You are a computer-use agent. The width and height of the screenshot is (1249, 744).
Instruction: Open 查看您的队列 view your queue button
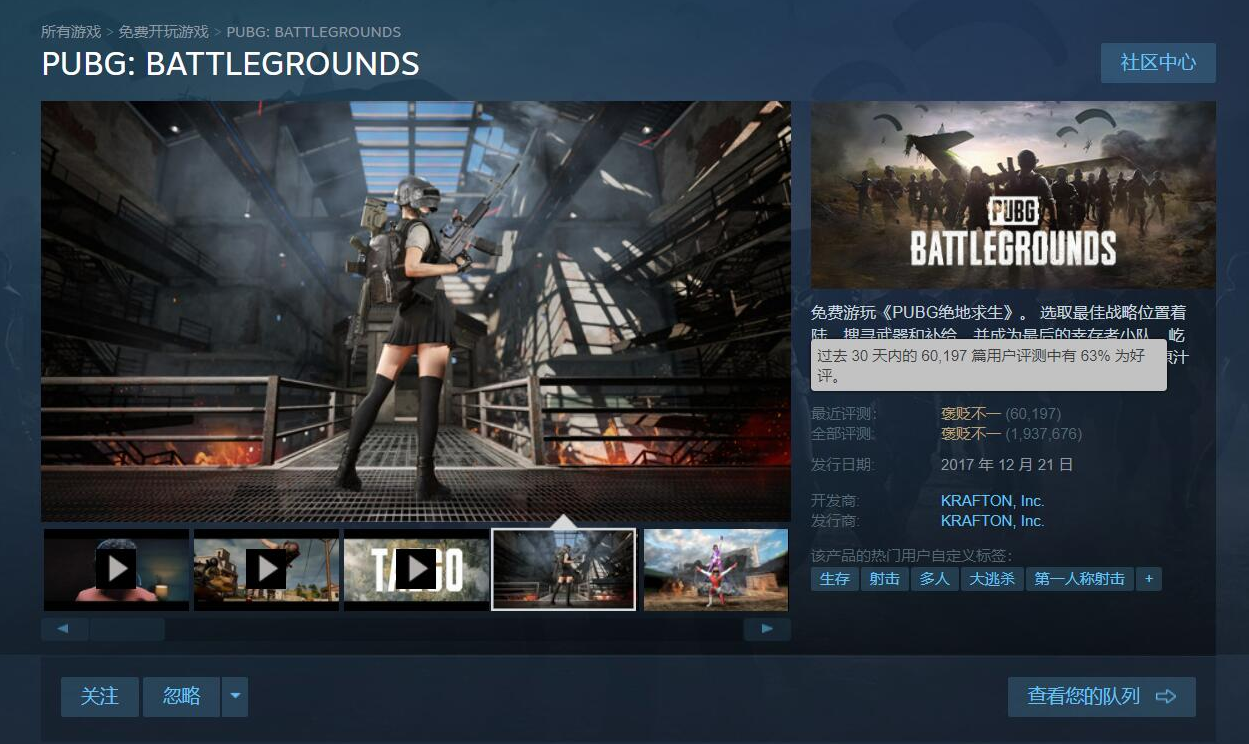click(x=1101, y=696)
